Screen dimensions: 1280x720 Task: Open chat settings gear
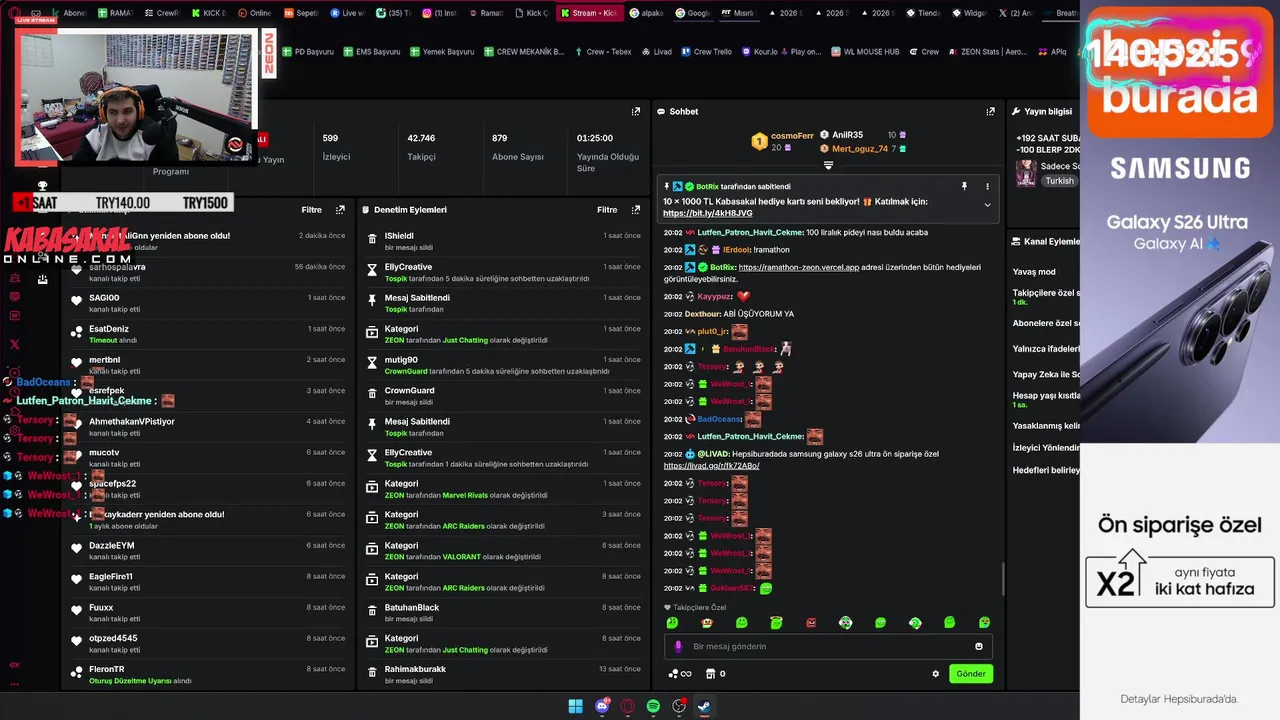click(936, 674)
